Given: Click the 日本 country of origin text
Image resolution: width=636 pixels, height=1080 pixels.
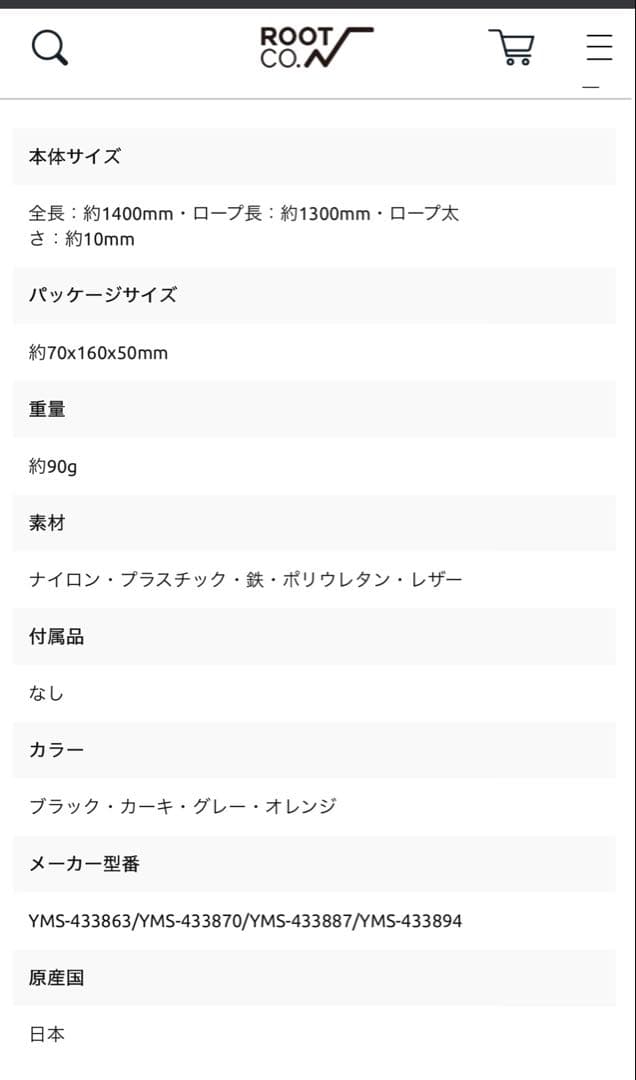Looking at the screenshot, I should pos(44,1035).
